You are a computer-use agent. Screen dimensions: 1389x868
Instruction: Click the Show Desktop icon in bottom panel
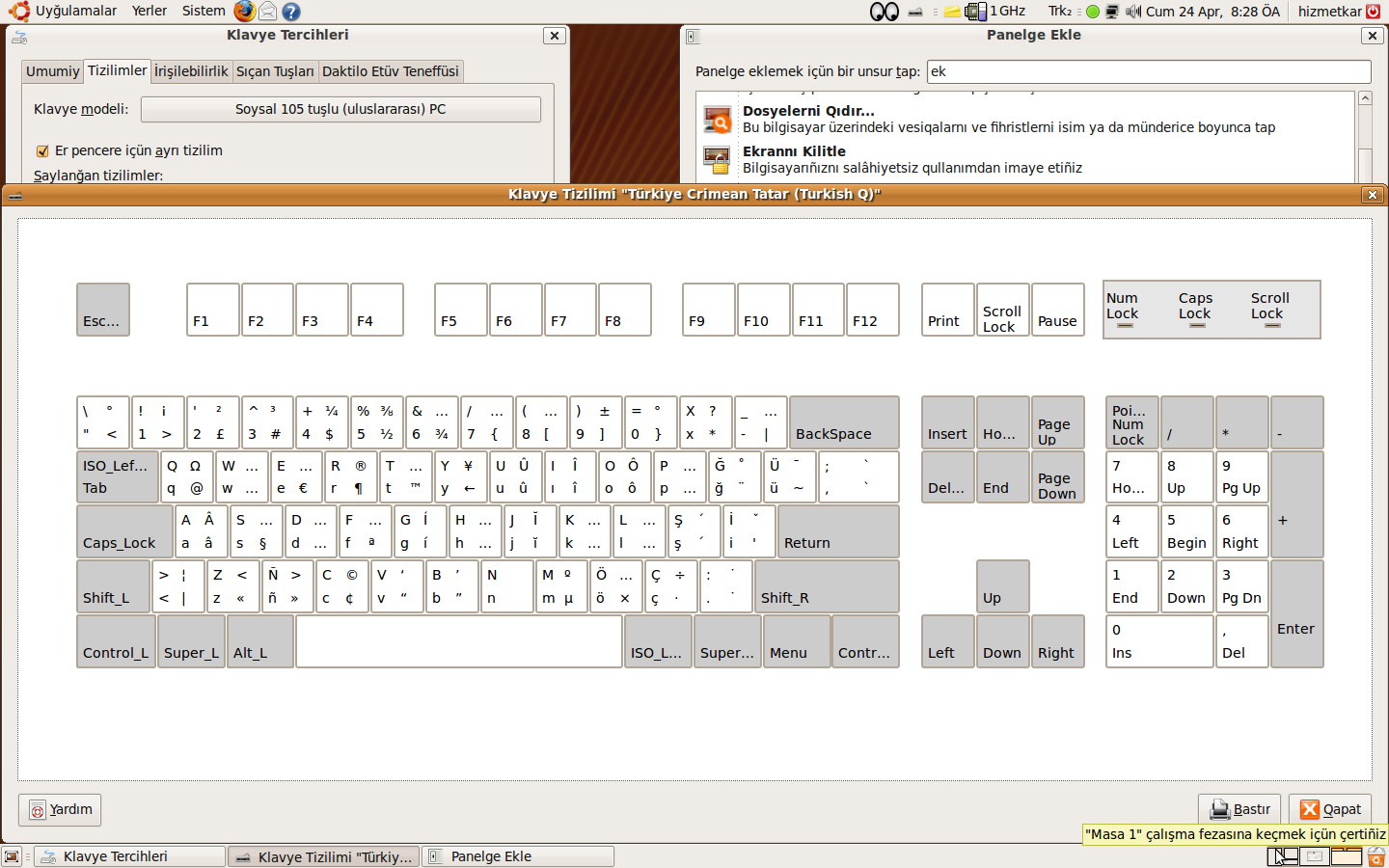(12, 856)
